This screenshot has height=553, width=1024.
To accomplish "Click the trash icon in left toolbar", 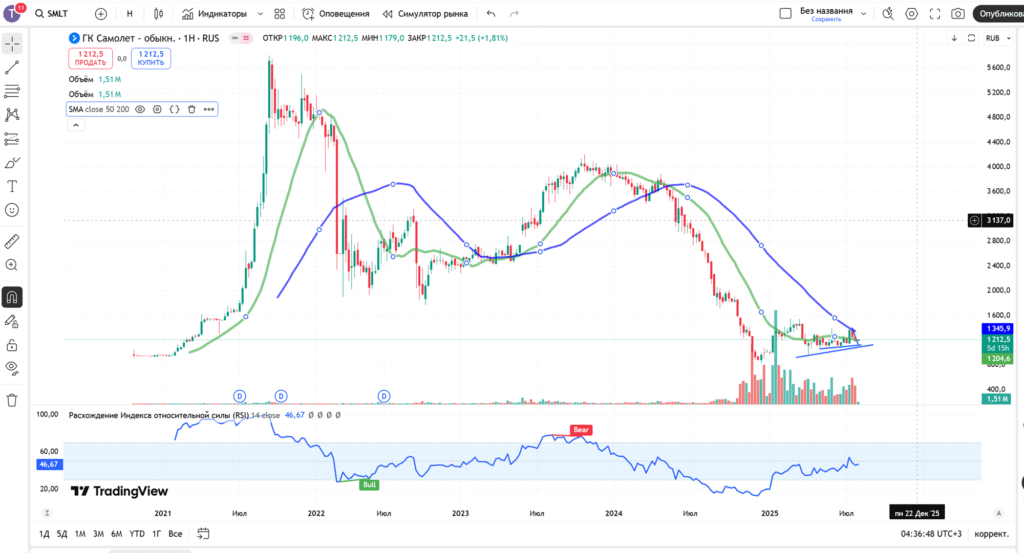I will pos(12,400).
